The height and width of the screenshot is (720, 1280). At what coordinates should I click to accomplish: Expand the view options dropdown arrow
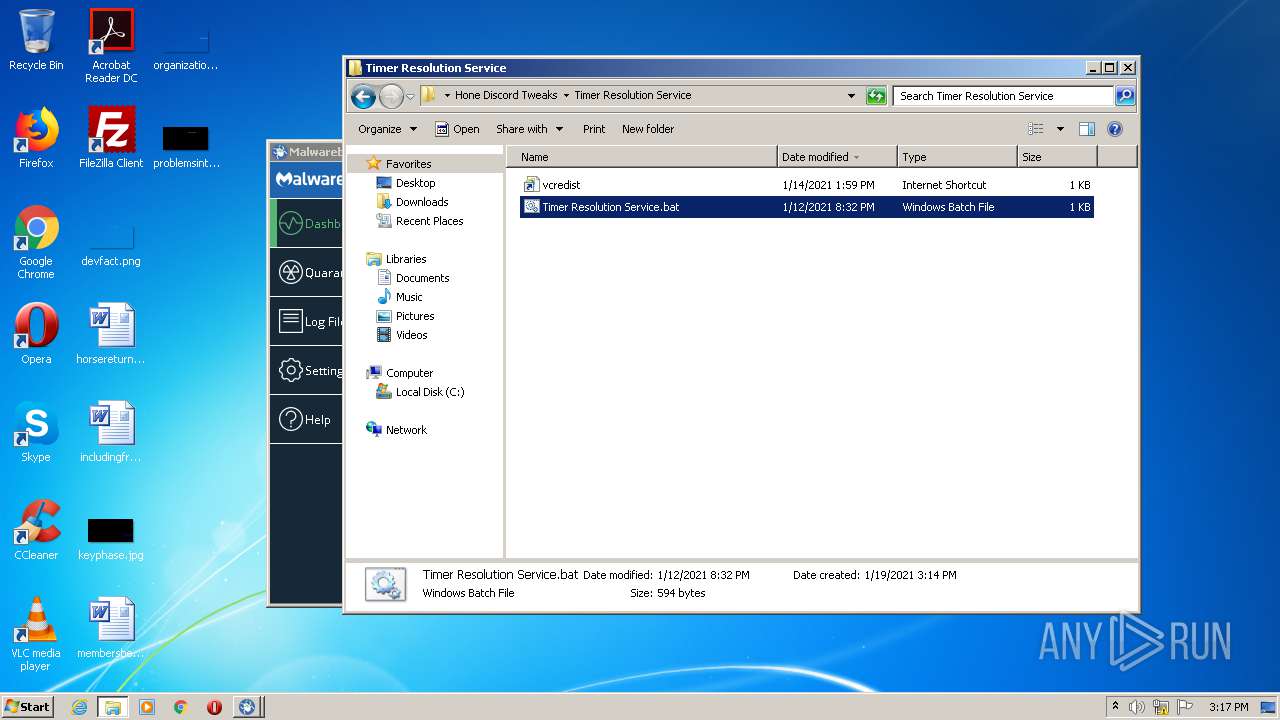click(1060, 129)
